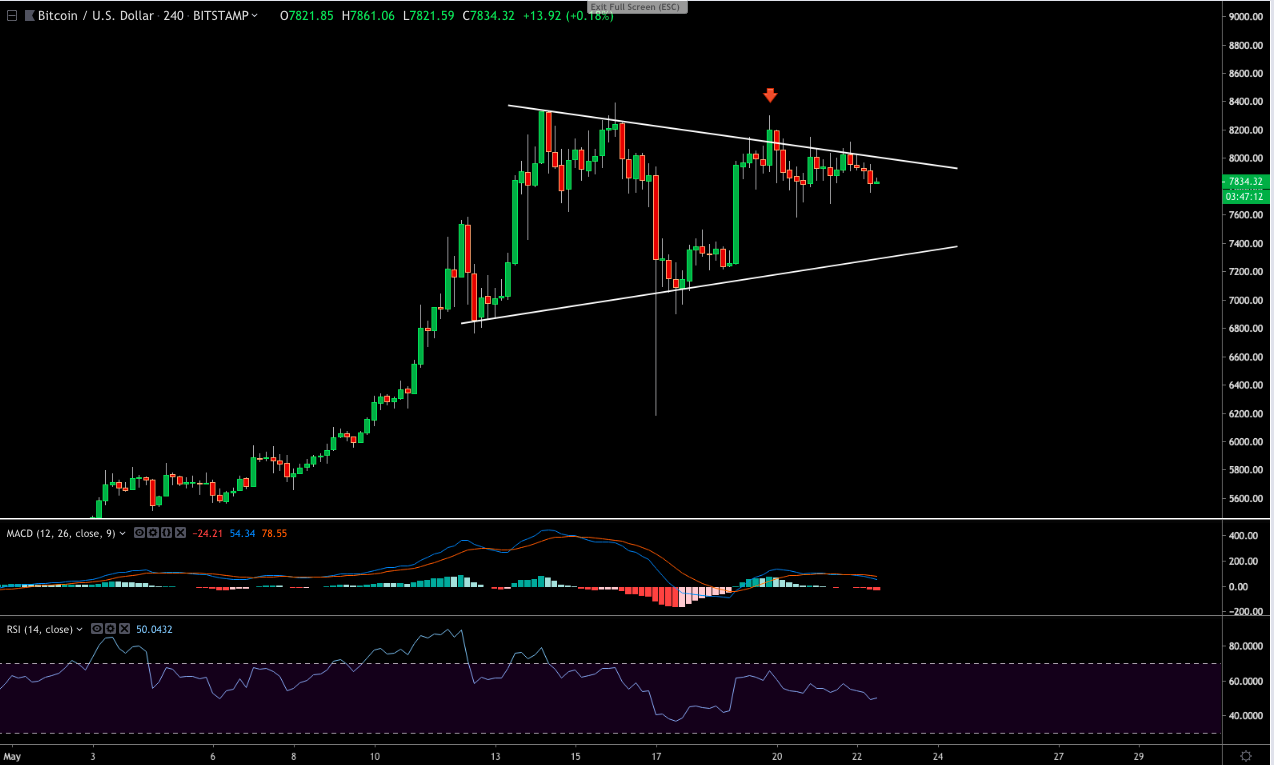1274x765 pixels.
Task: Click the Exit Full Screen button
Action: pos(637,7)
